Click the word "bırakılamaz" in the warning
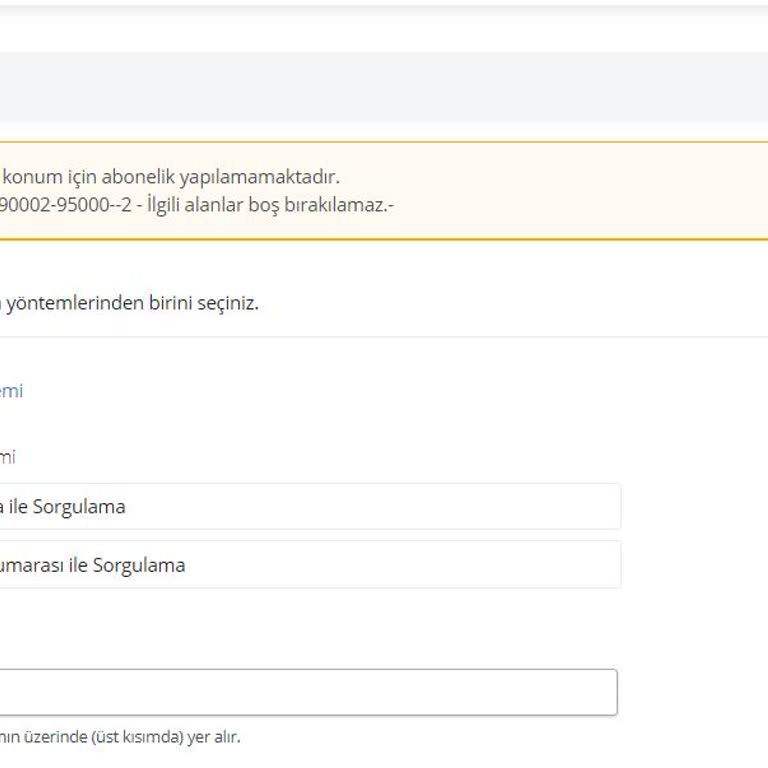Image resolution: width=768 pixels, height=768 pixels. (x=341, y=204)
